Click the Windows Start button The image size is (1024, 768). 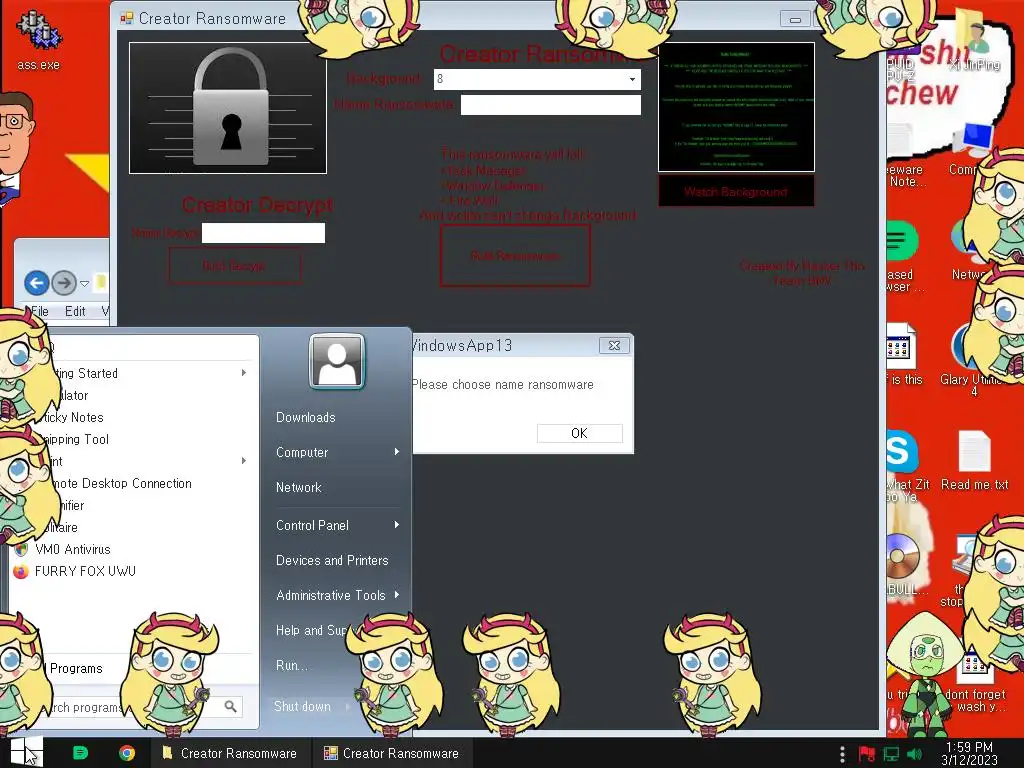pyautogui.click(x=26, y=752)
